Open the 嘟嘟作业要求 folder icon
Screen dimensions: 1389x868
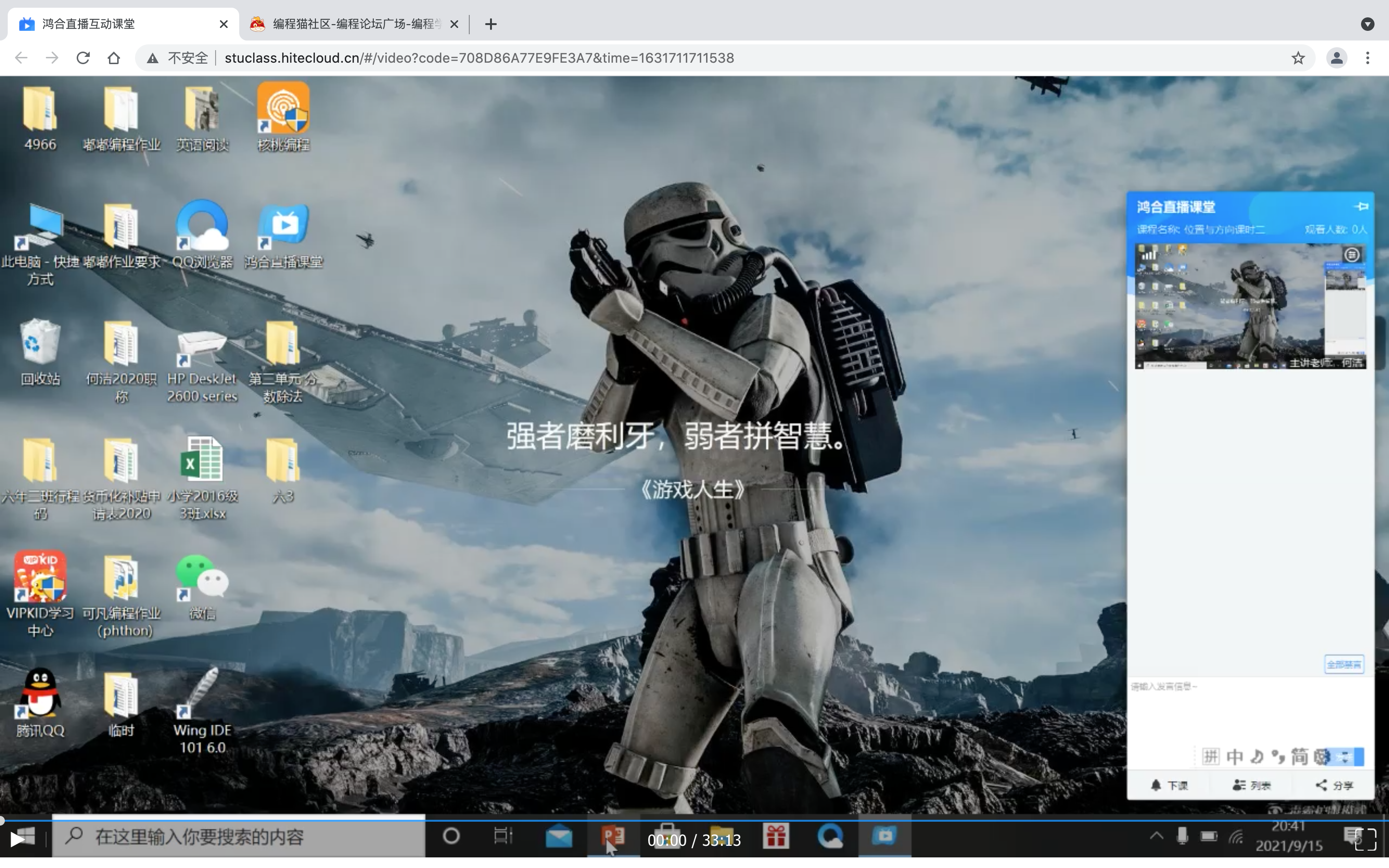(x=121, y=227)
